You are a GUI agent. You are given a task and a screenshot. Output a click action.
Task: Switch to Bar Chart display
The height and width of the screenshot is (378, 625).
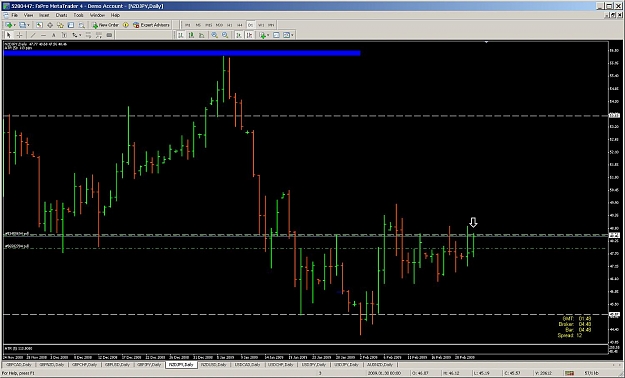tap(181, 35)
